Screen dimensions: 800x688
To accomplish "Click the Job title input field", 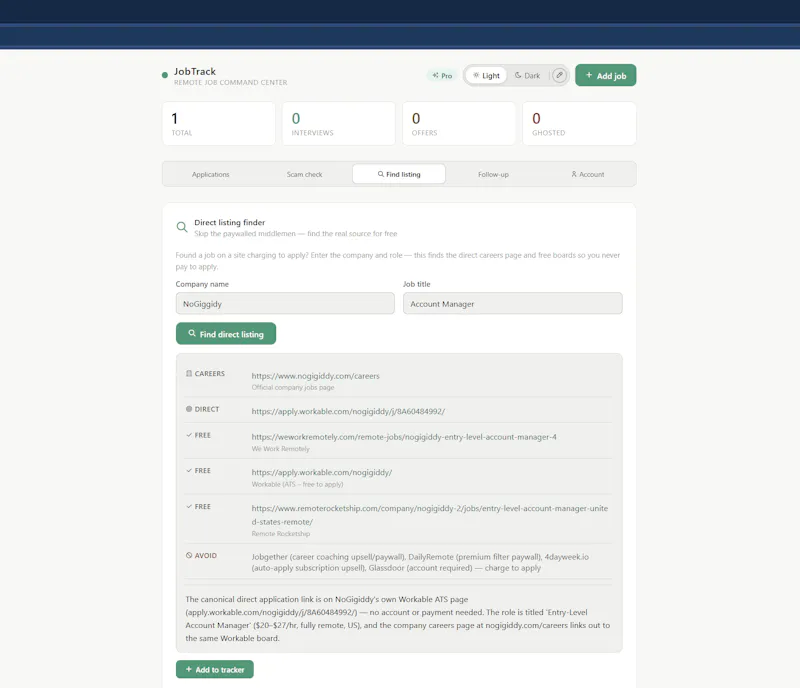I will click(513, 303).
